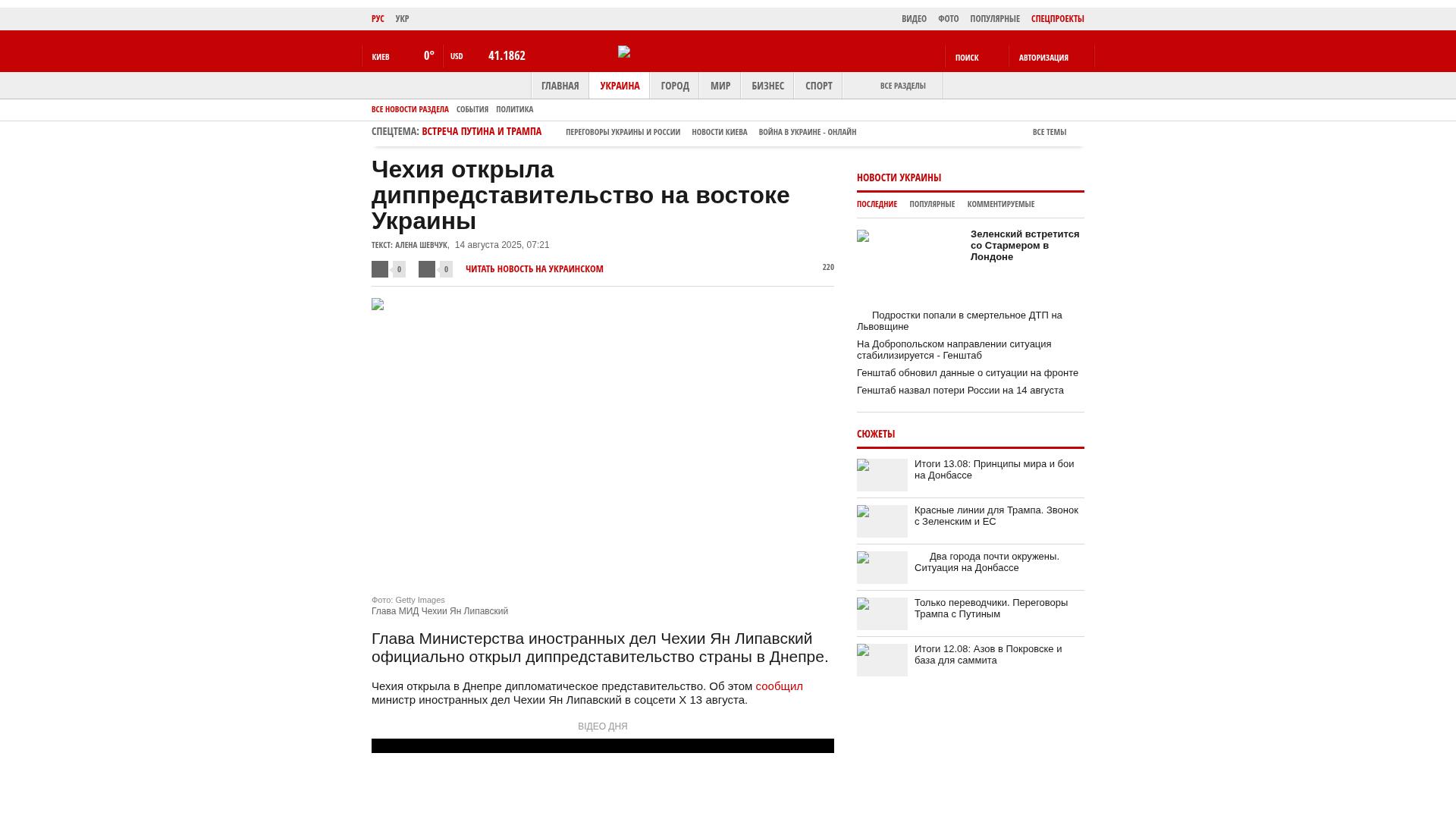Viewport: 1456px width, 819px height.
Task: Open thumbnail of Только переводчики story
Action: (x=882, y=613)
